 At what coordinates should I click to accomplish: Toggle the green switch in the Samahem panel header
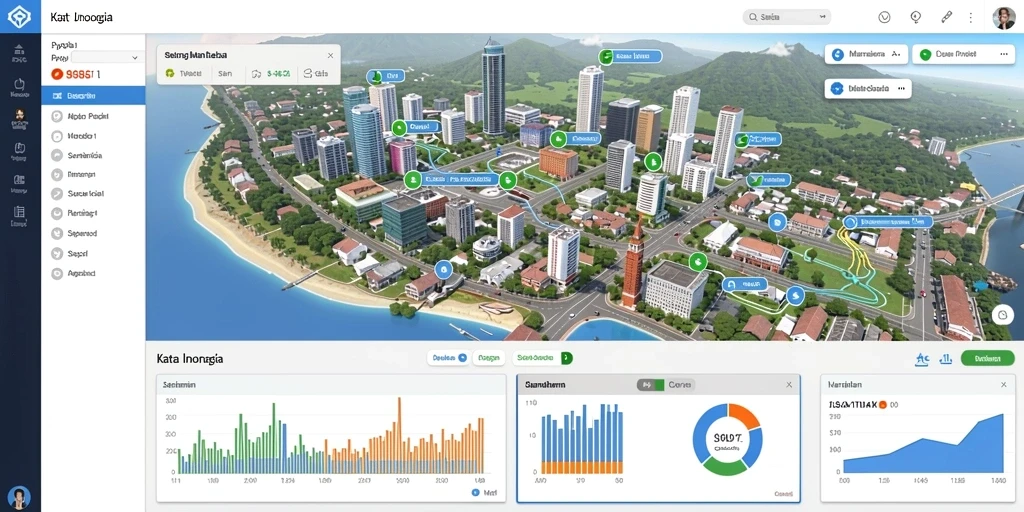(650, 385)
